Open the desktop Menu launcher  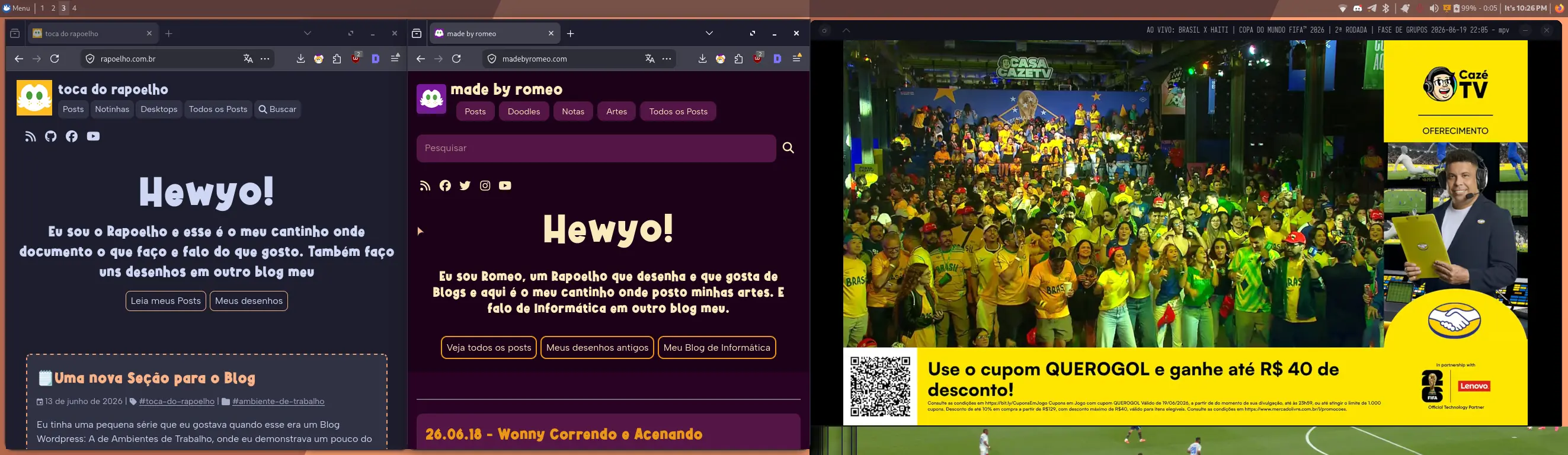[17, 8]
